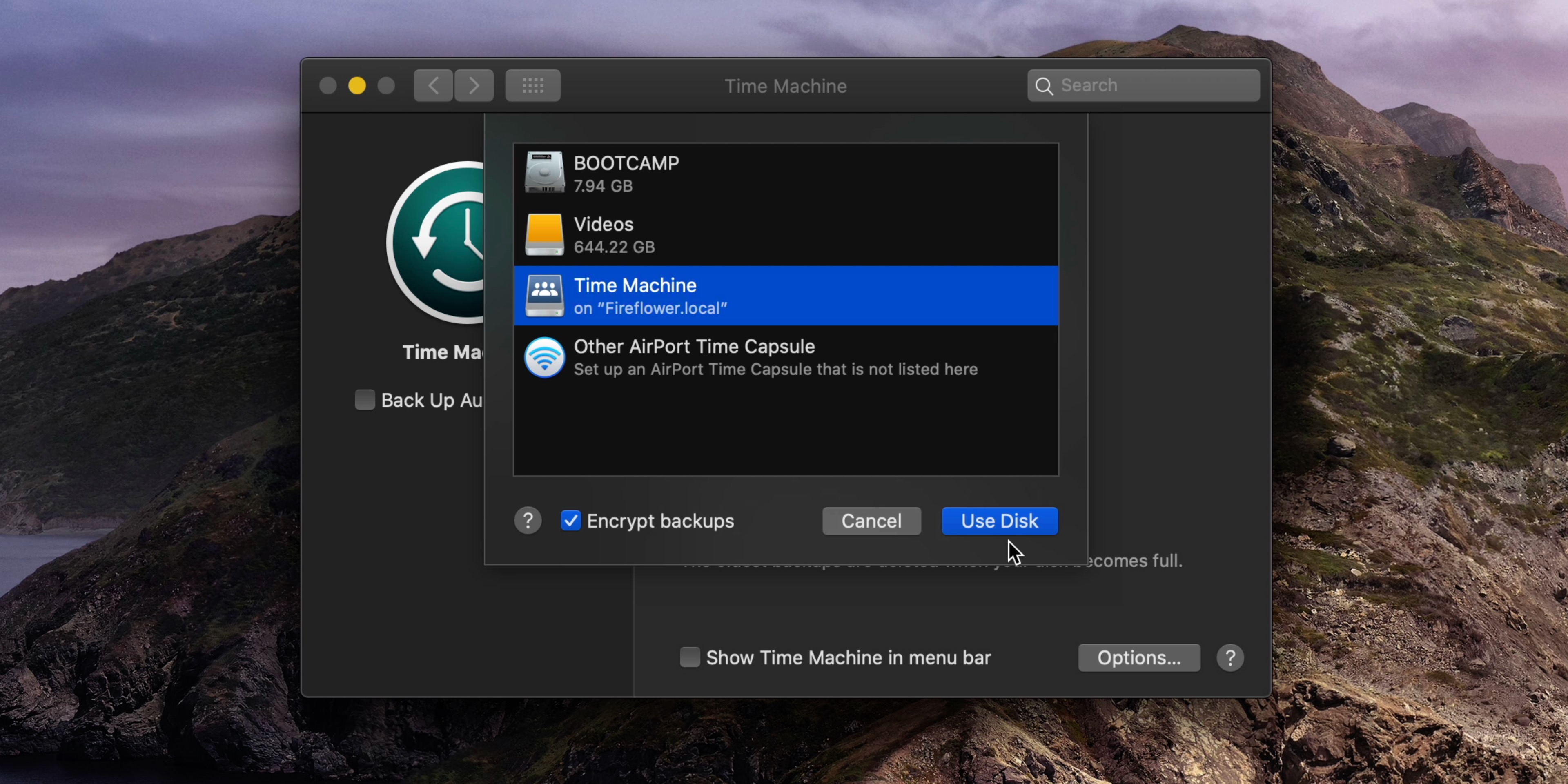Click the orange Videos drive icon

544,234
